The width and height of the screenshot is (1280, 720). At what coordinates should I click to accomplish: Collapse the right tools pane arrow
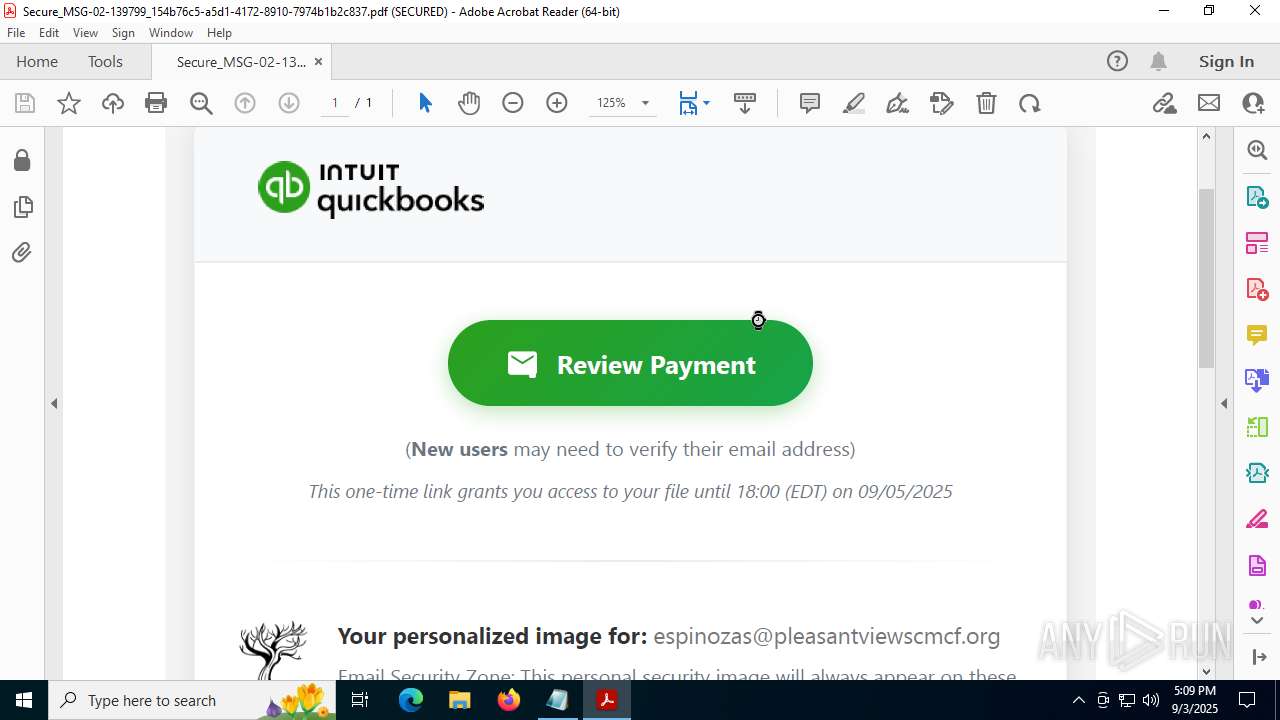[x=1224, y=404]
